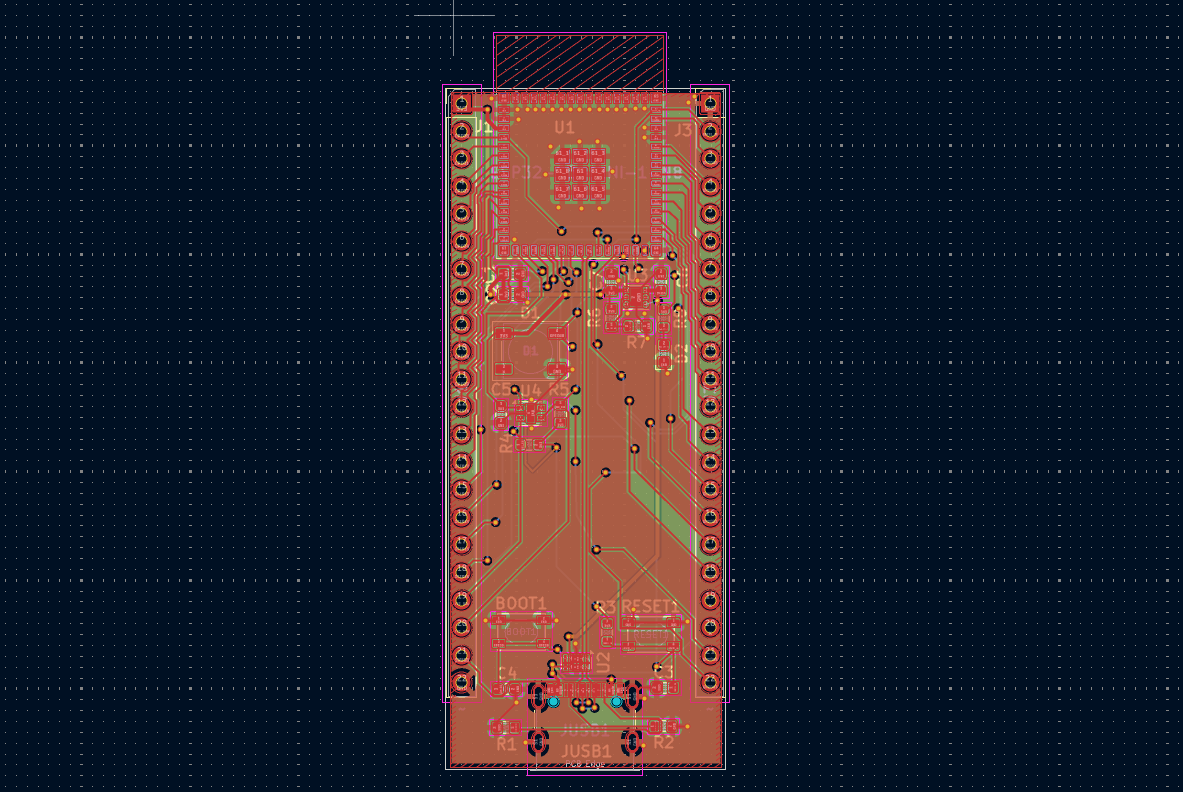The image size is (1183, 792).
Task: Click the R2 resistor label
Action: pos(663,743)
